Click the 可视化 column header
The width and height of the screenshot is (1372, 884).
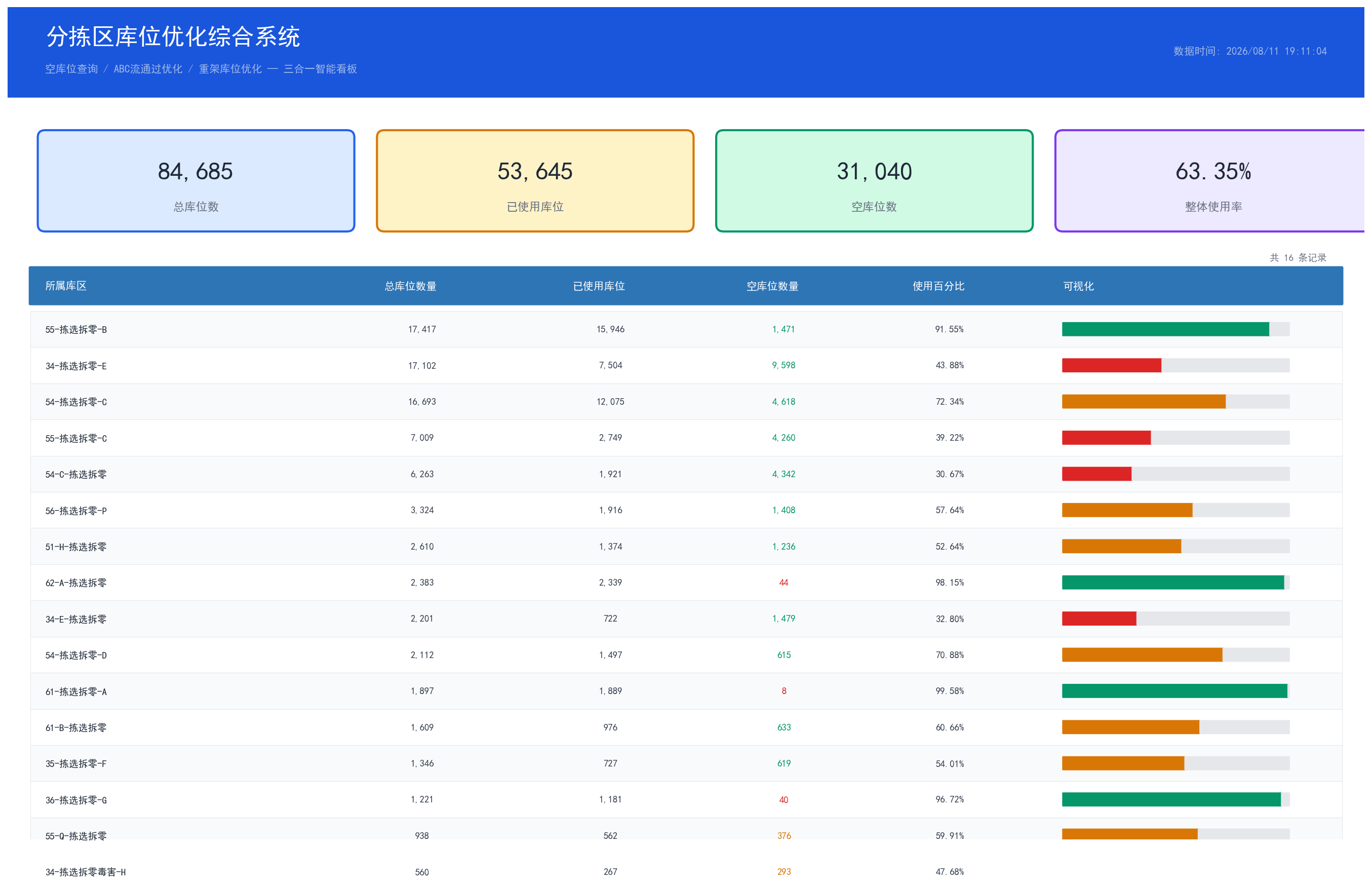pos(1078,286)
